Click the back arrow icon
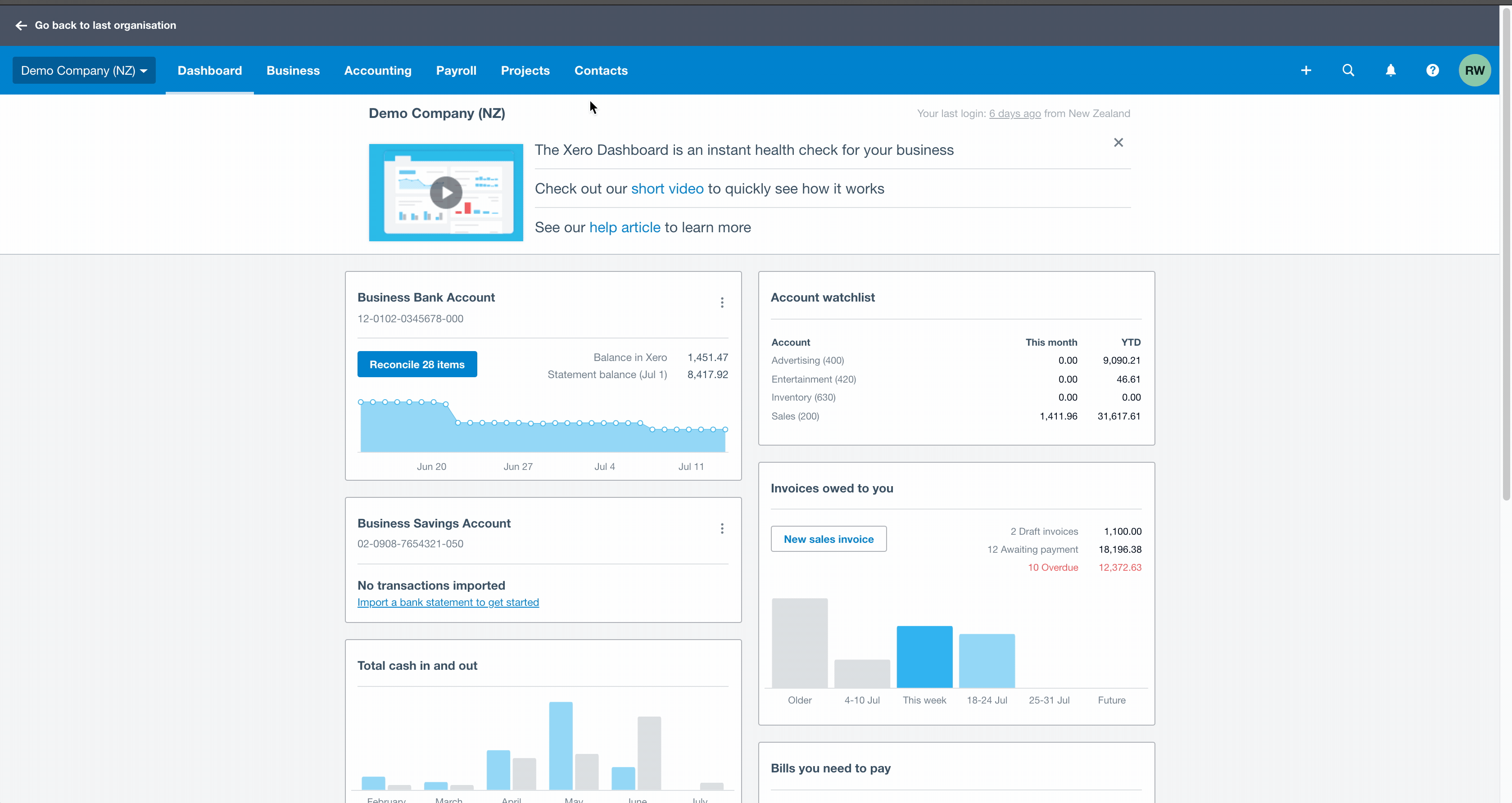The height and width of the screenshot is (803, 1512). pyautogui.click(x=21, y=25)
